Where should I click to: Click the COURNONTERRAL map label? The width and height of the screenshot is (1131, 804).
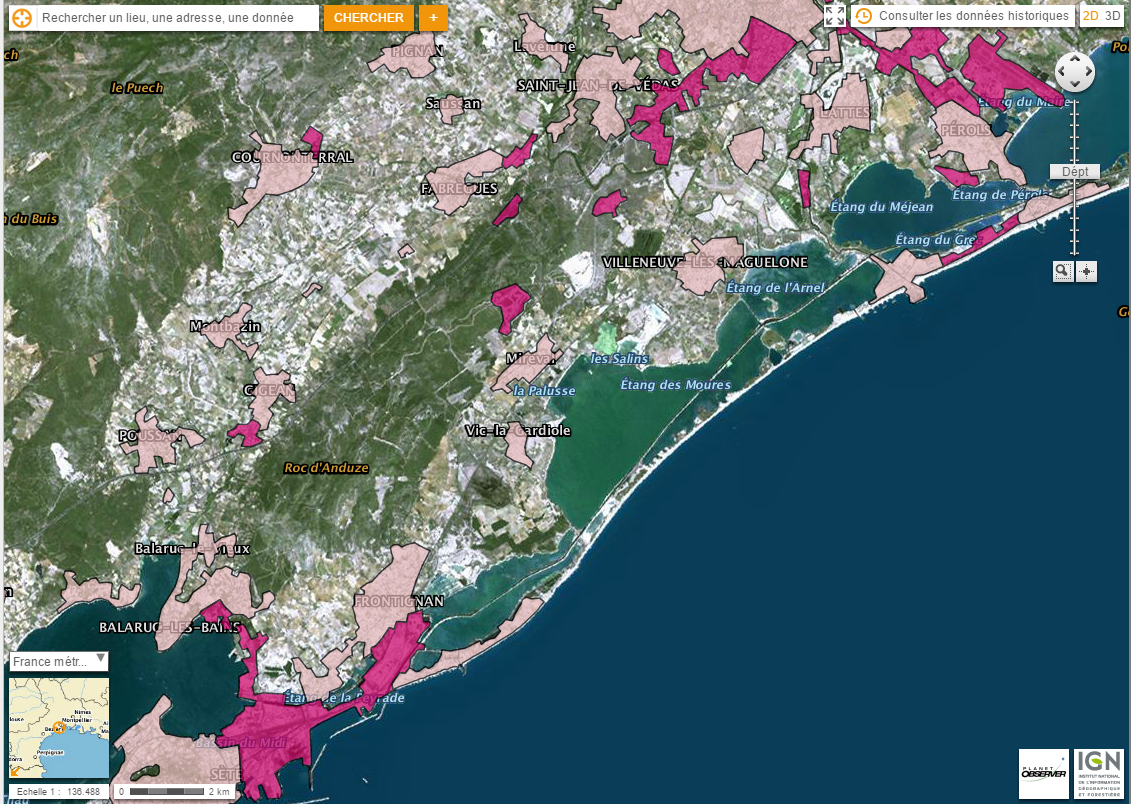(x=292, y=156)
